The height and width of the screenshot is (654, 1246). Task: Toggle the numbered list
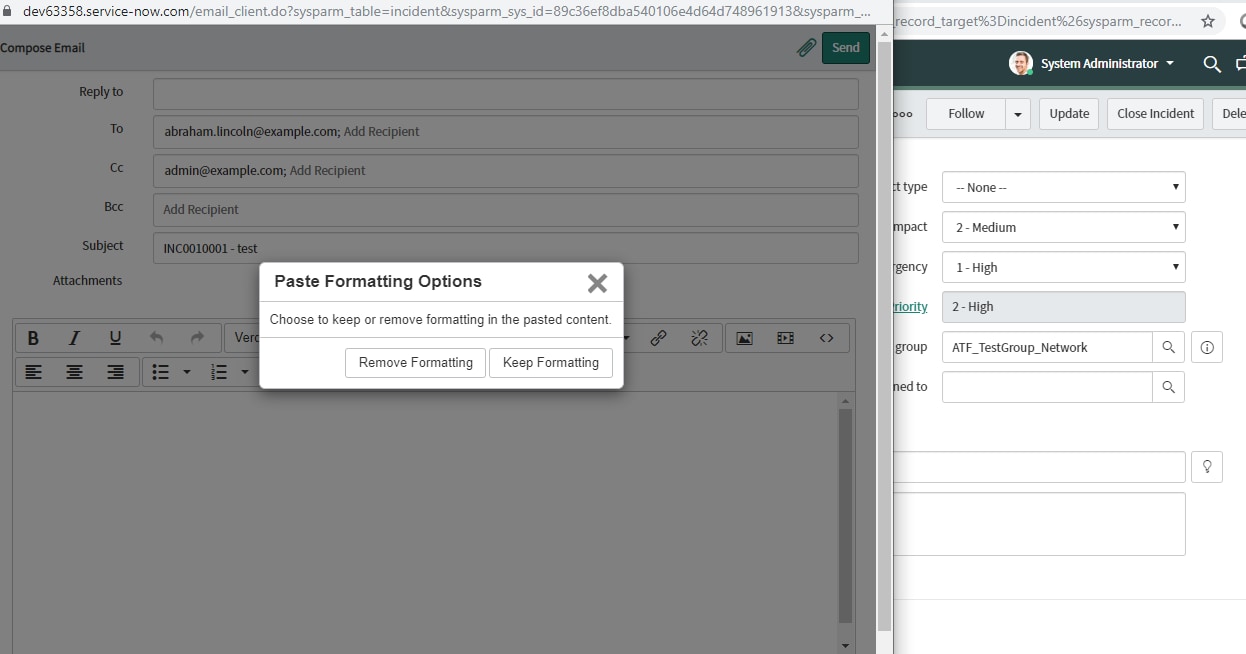pyautogui.click(x=218, y=371)
